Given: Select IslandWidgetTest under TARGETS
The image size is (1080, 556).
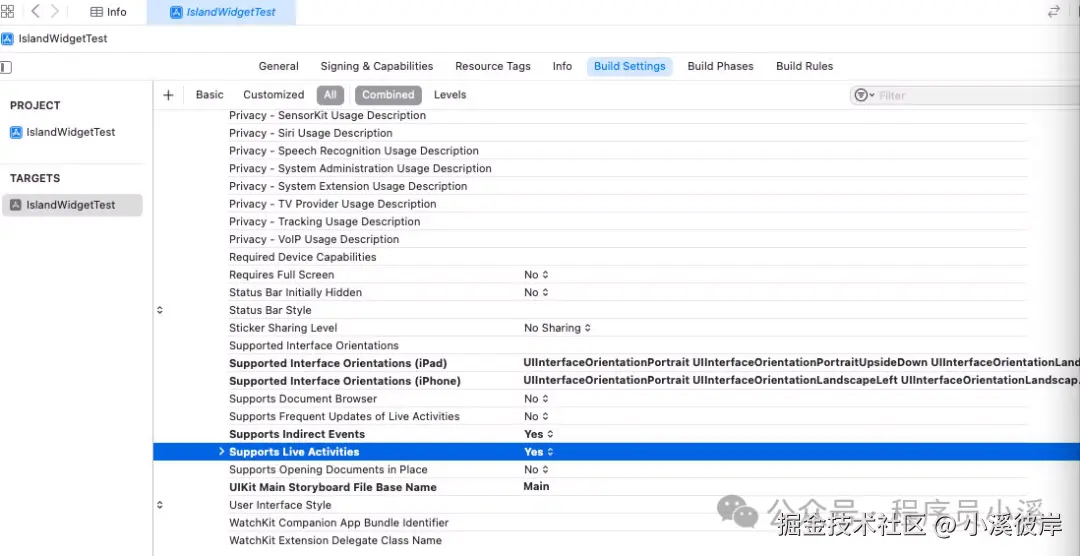Looking at the screenshot, I should (72, 205).
